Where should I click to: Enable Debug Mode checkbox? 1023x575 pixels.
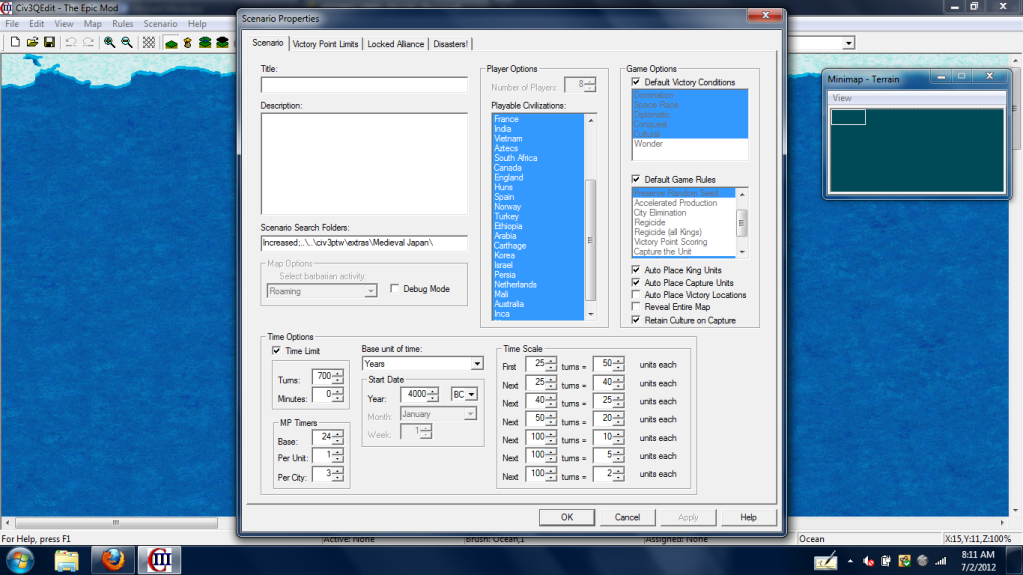point(395,288)
